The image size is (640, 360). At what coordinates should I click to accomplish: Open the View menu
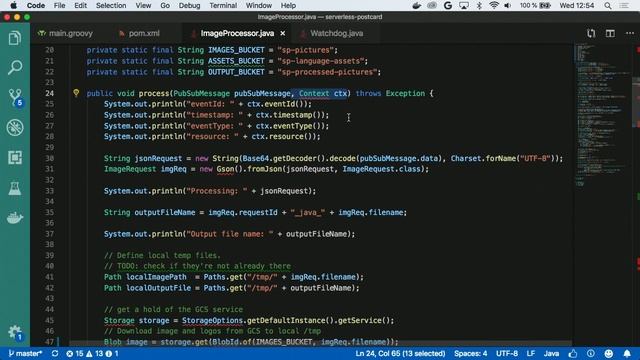coord(143,5)
